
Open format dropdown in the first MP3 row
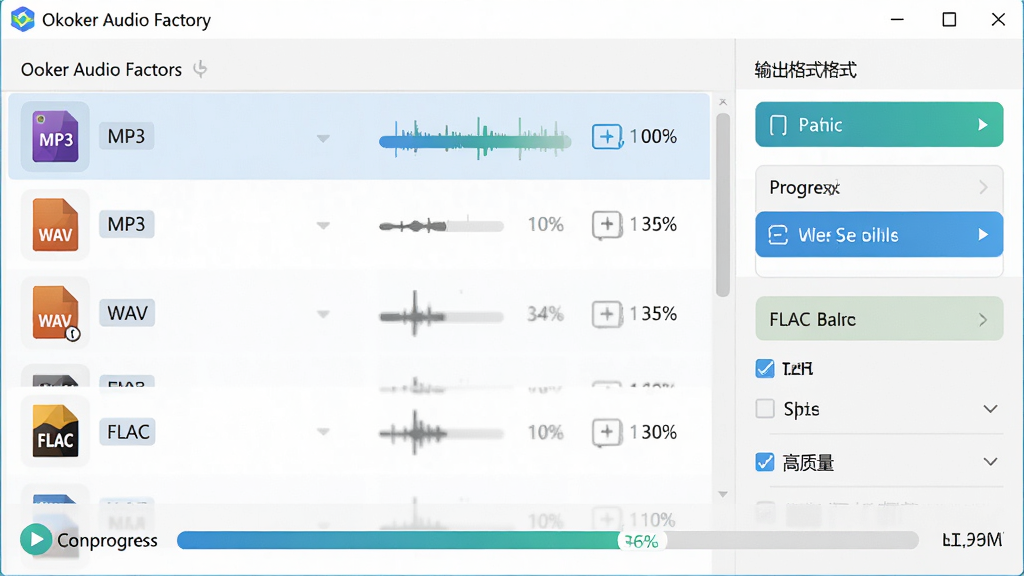click(x=323, y=138)
